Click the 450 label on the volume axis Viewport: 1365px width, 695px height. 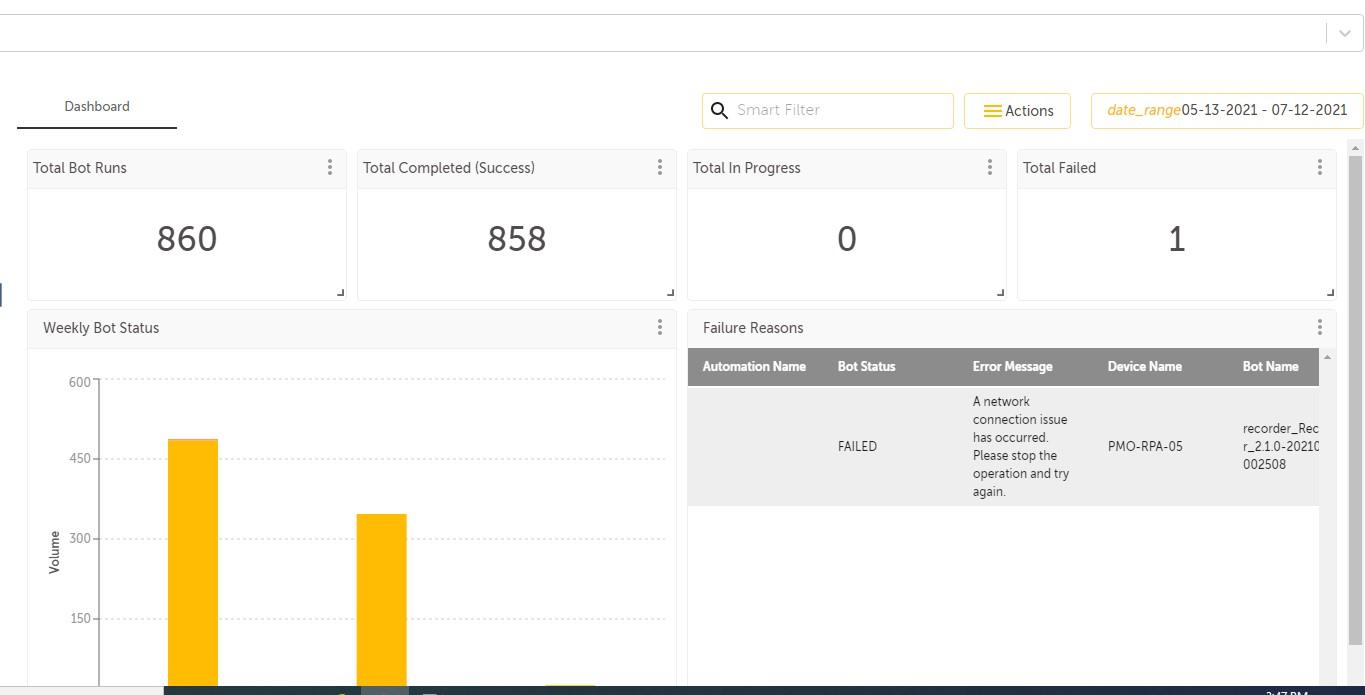tap(79, 459)
